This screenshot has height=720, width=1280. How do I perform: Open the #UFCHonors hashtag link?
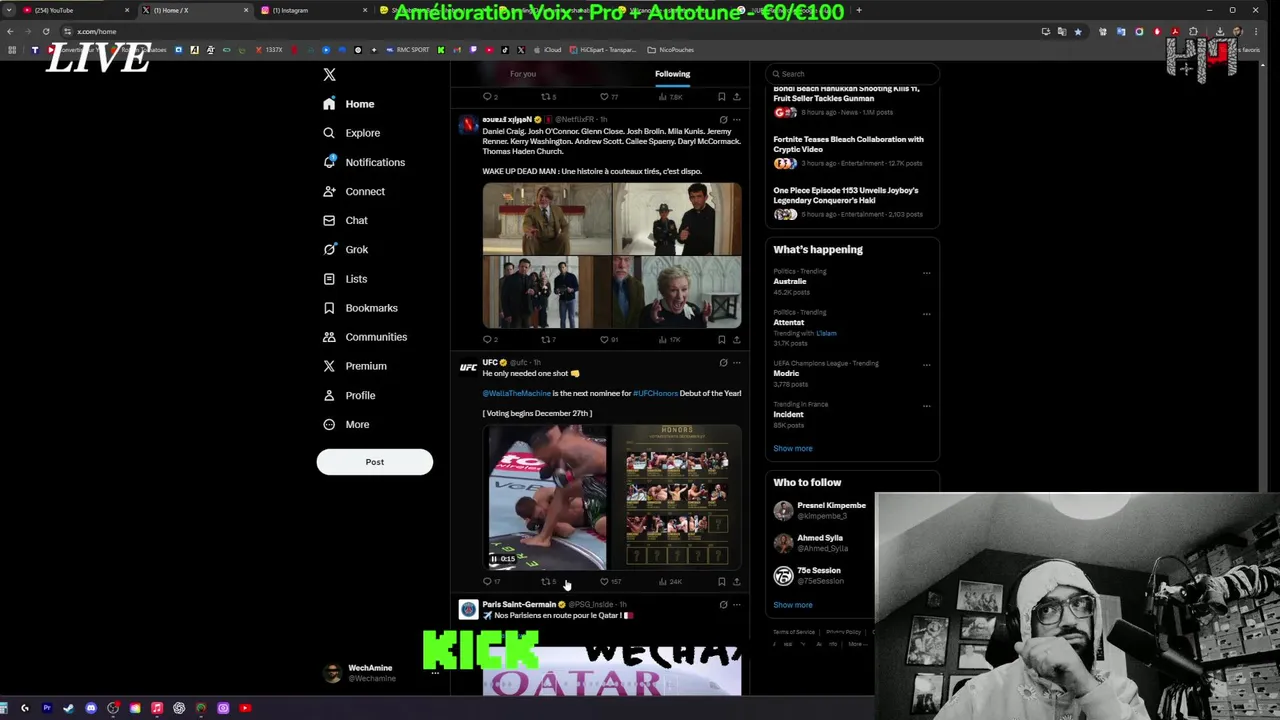655,393
